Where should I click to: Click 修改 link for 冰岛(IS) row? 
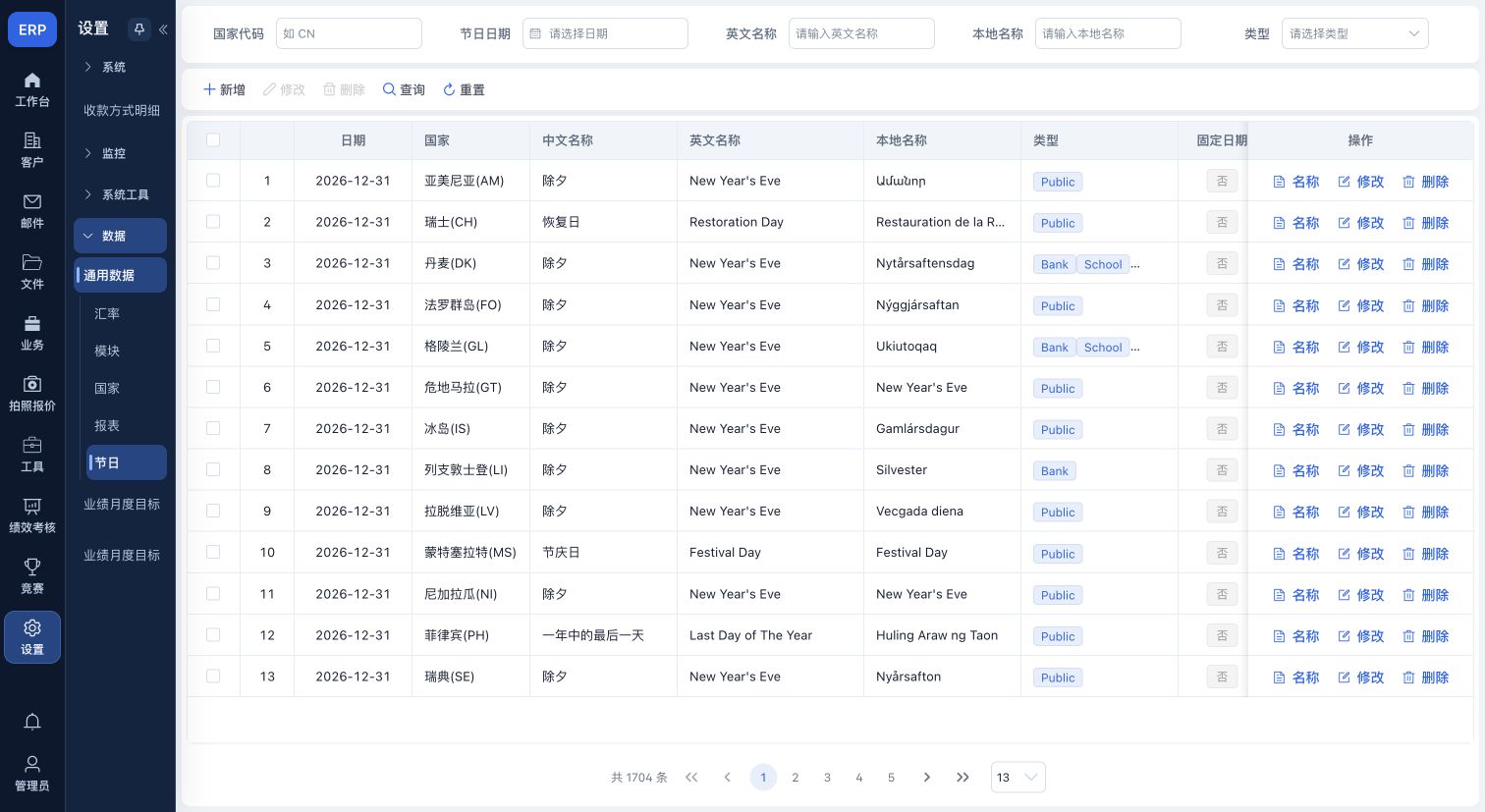(1361, 429)
